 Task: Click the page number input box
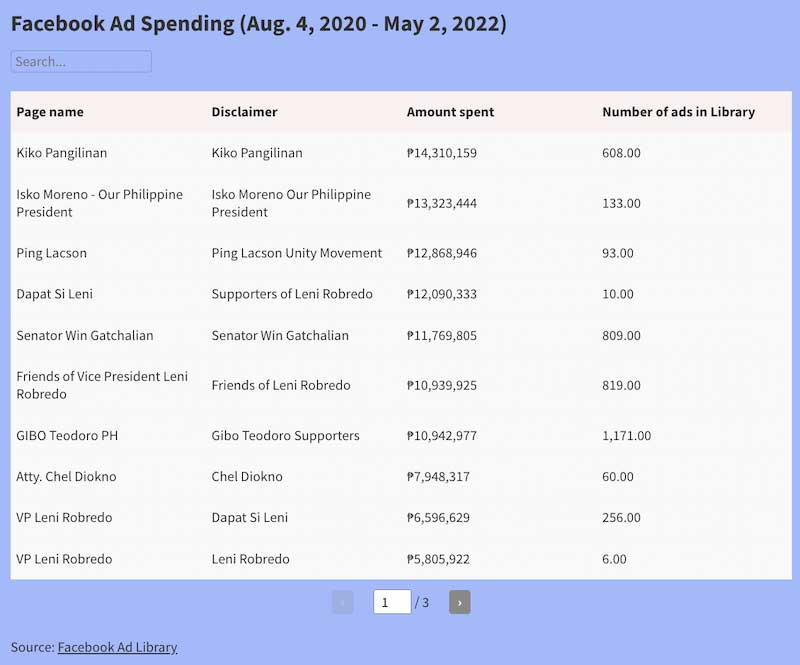(392, 602)
